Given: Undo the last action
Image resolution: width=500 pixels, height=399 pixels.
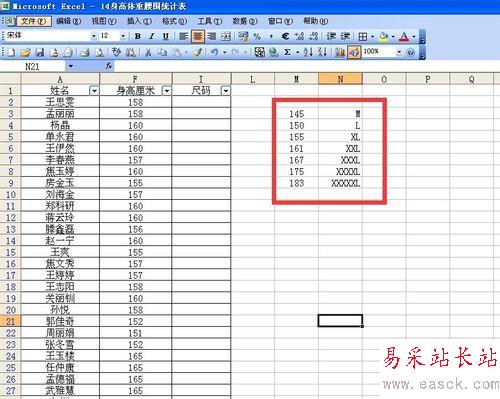Looking at the screenshot, I should (x=215, y=52).
